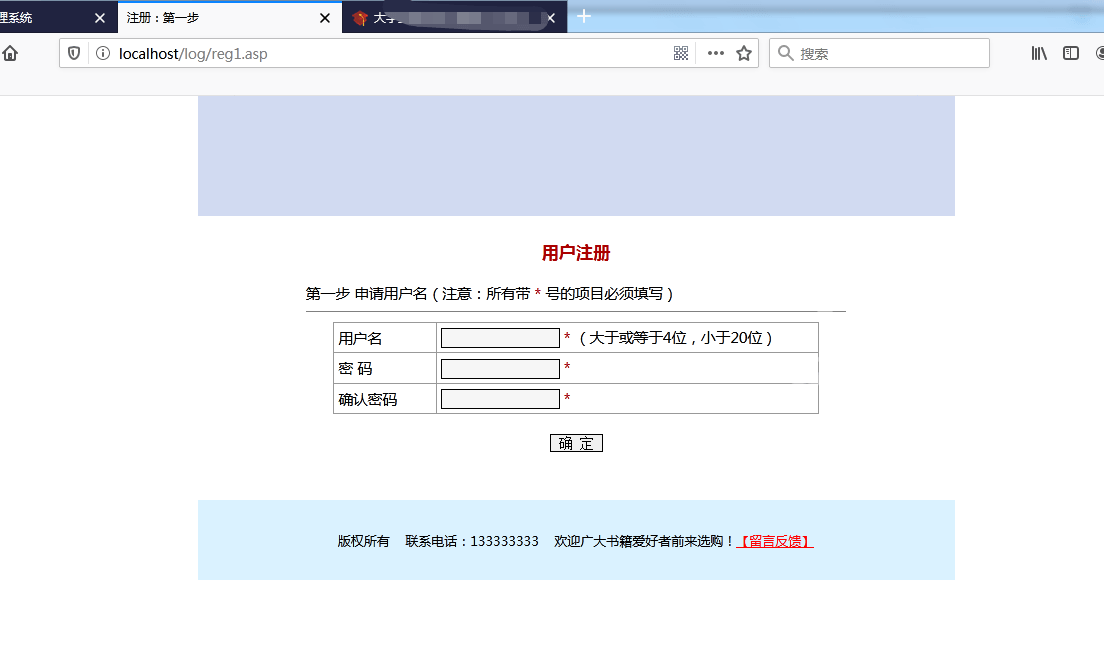
Task: Open a new tab with plus button
Action: pyautogui.click(x=585, y=16)
